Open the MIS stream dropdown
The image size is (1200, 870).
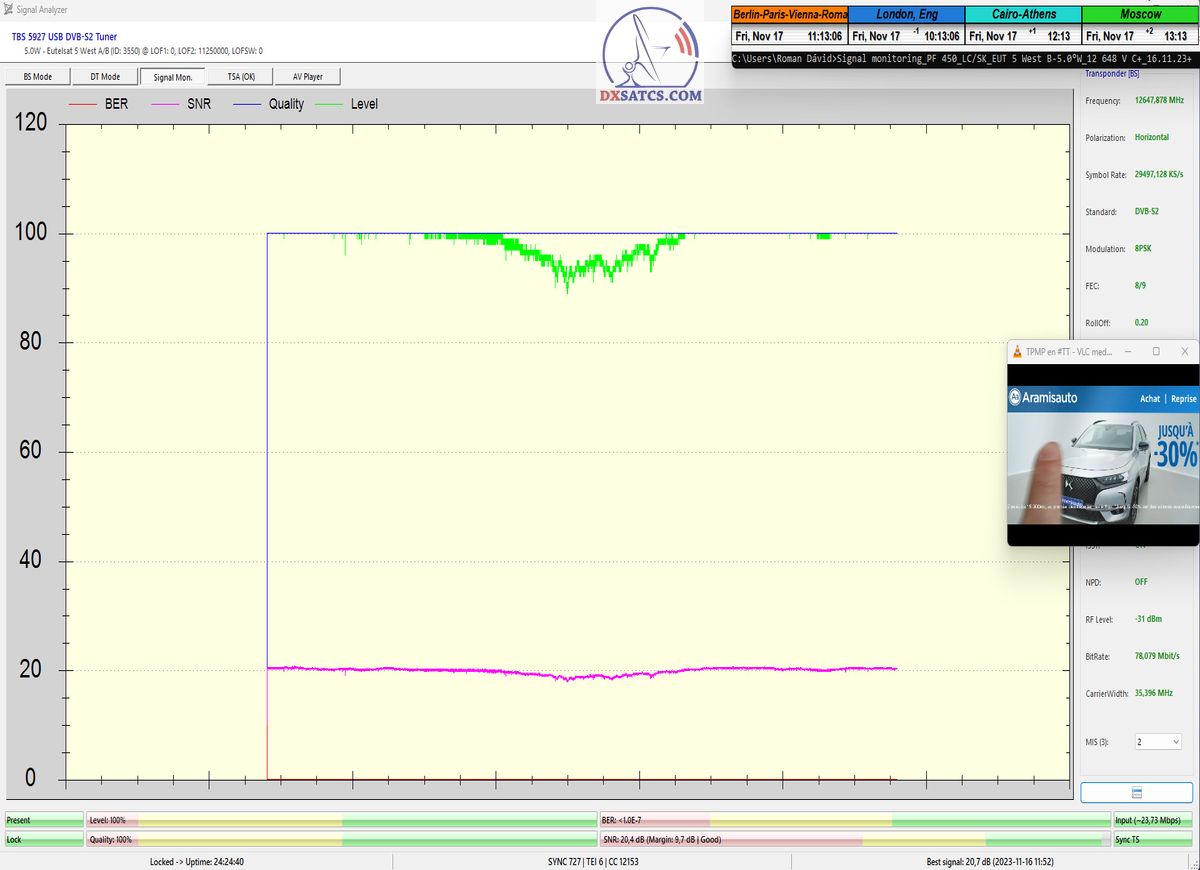[x=1158, y=742]
